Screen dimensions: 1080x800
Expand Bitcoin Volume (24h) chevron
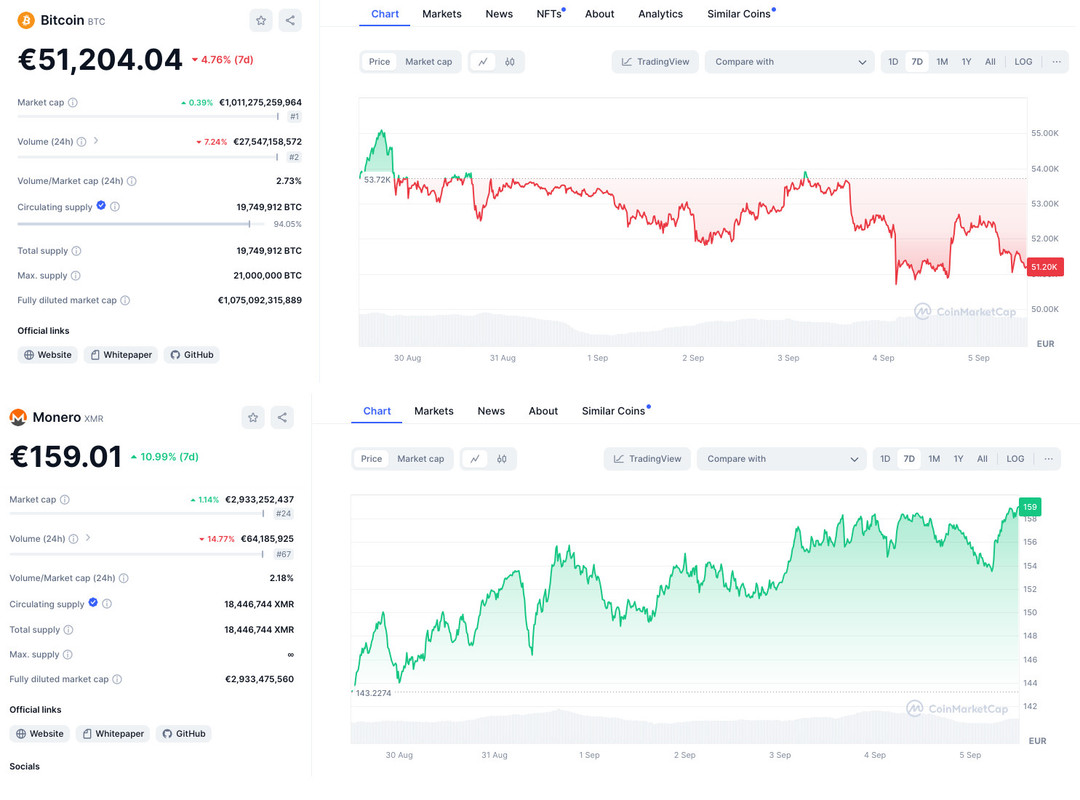click(x=96, y=141)
